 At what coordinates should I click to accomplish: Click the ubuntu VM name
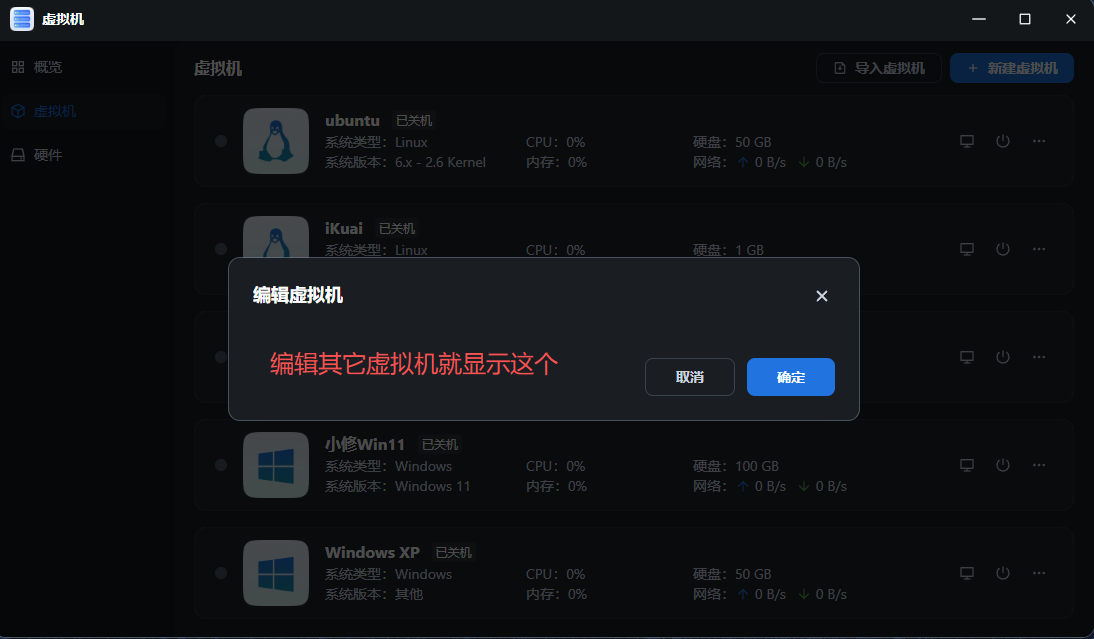point(352,121)
